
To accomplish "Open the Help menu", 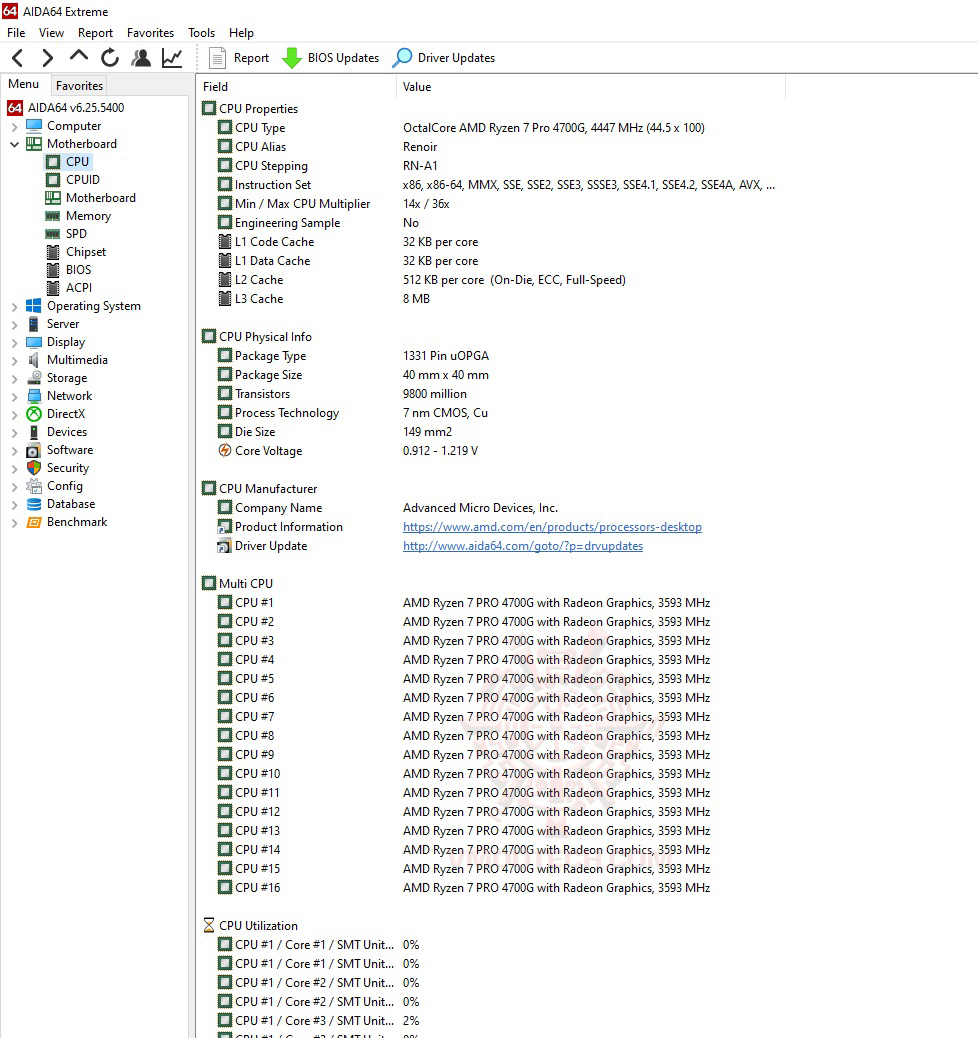I will tap(241, 32).
